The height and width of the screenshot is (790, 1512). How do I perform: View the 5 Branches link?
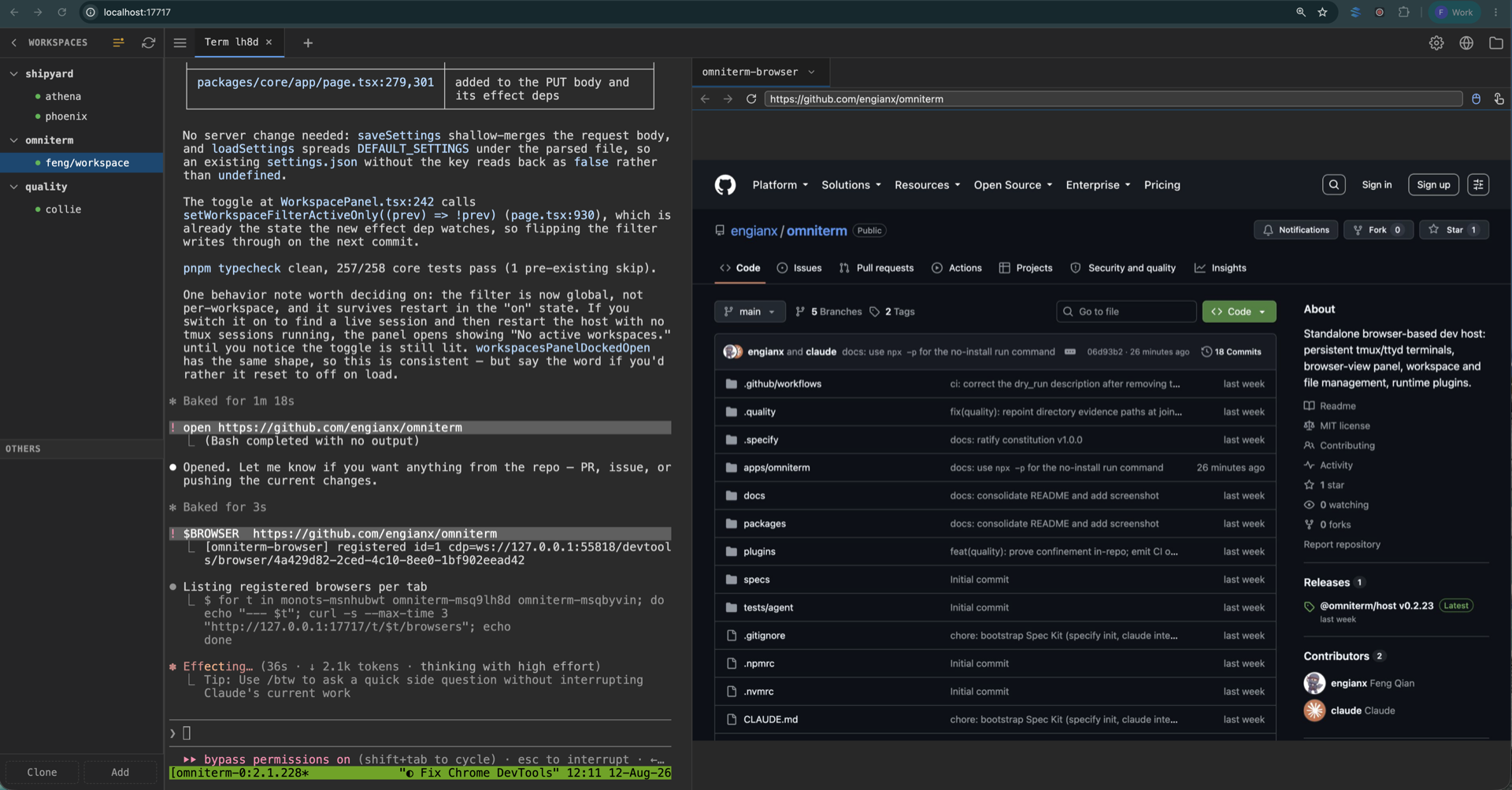pyautogui.click(x=828, y=312)
